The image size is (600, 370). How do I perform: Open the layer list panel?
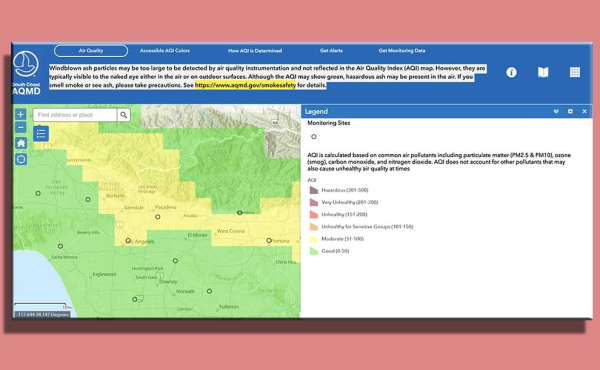[x=41, y=134]
